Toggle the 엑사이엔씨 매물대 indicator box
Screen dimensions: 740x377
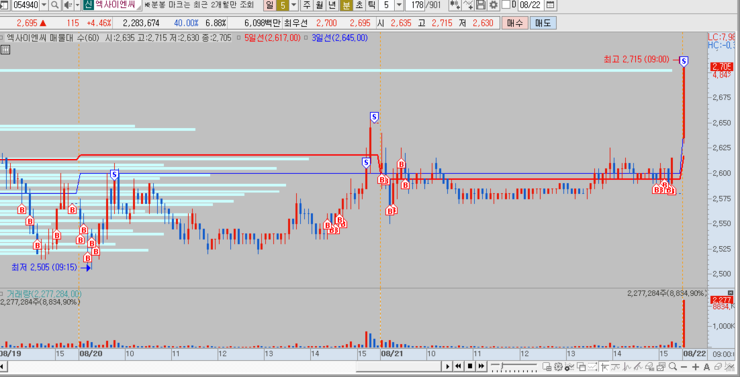point(2,38)
